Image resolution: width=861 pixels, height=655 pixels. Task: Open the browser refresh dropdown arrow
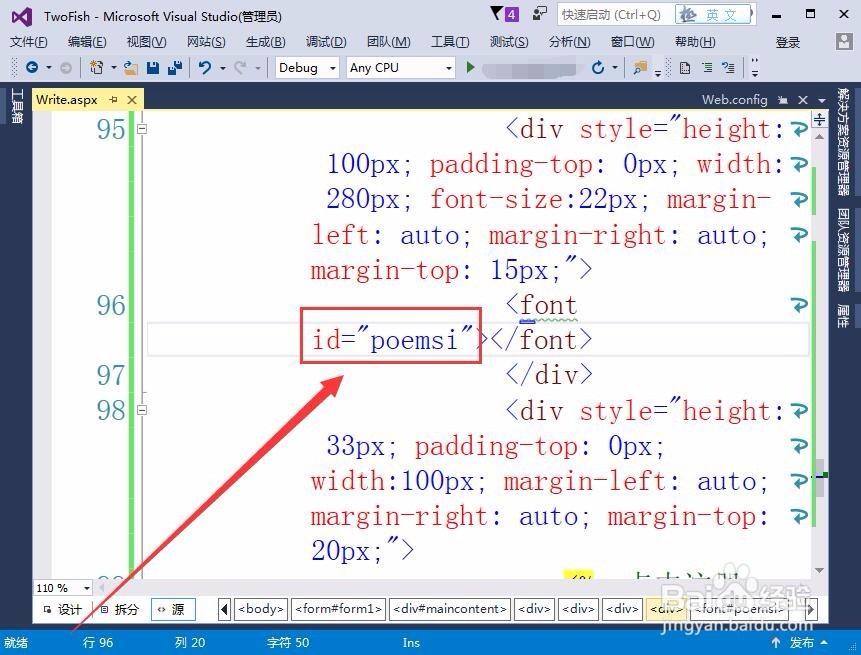(x=615, y=68)
